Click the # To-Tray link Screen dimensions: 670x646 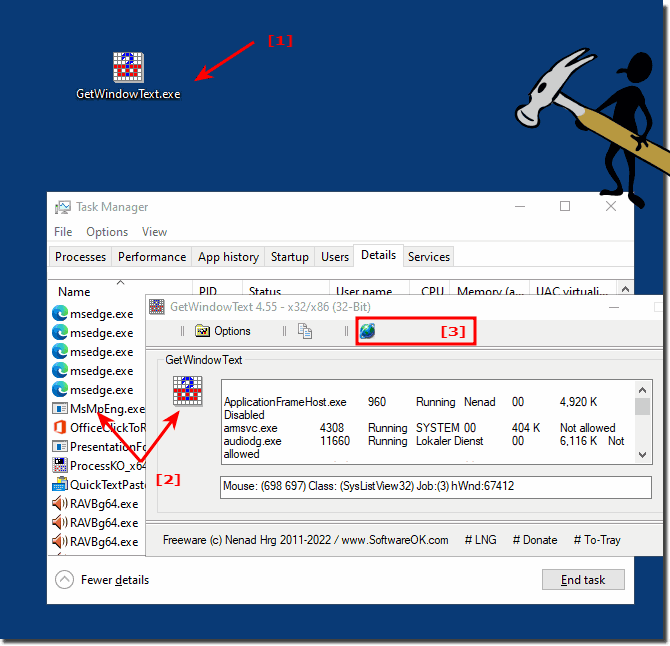click(x=597, y=540)
